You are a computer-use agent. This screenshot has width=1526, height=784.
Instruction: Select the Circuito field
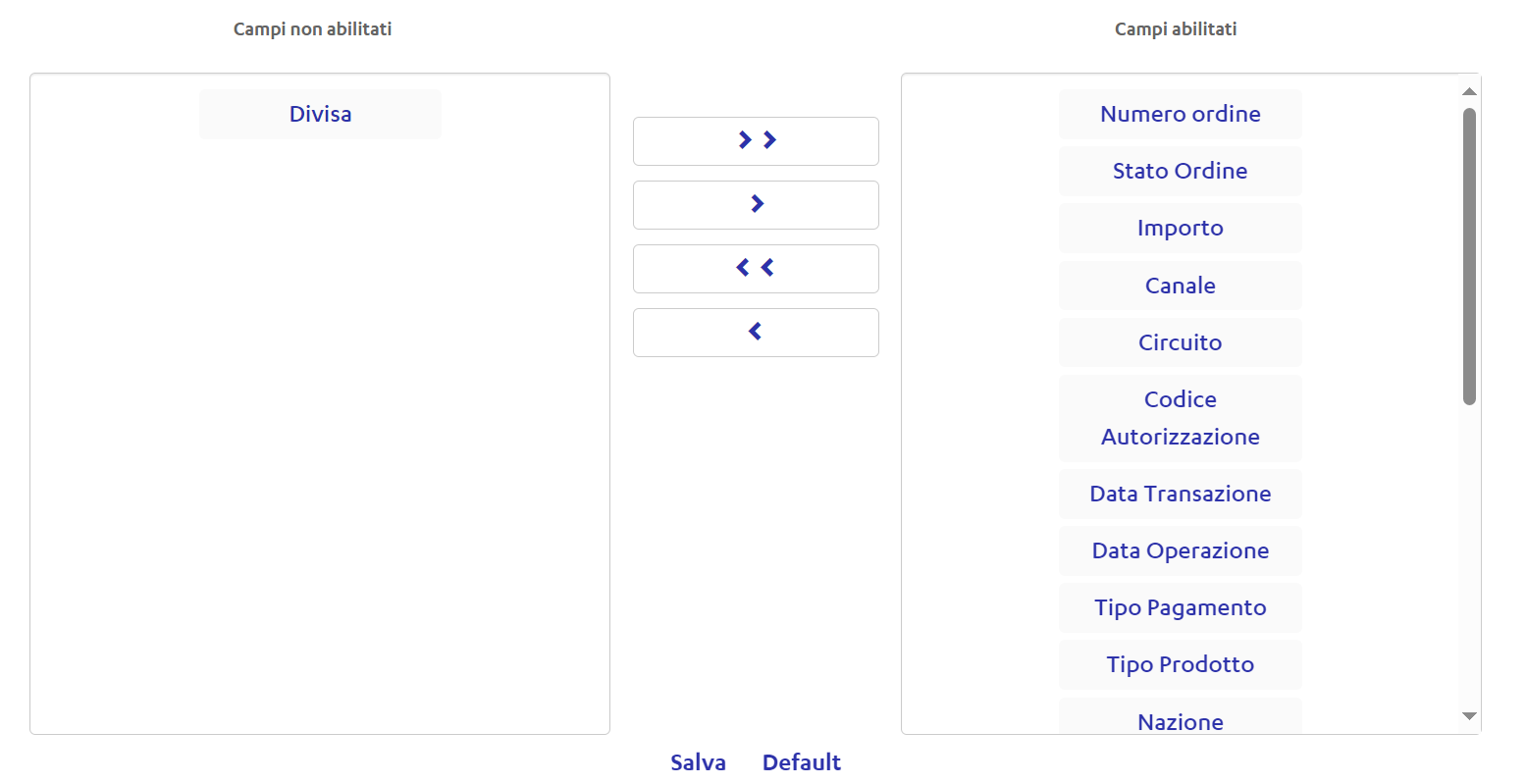point(1180,342)
